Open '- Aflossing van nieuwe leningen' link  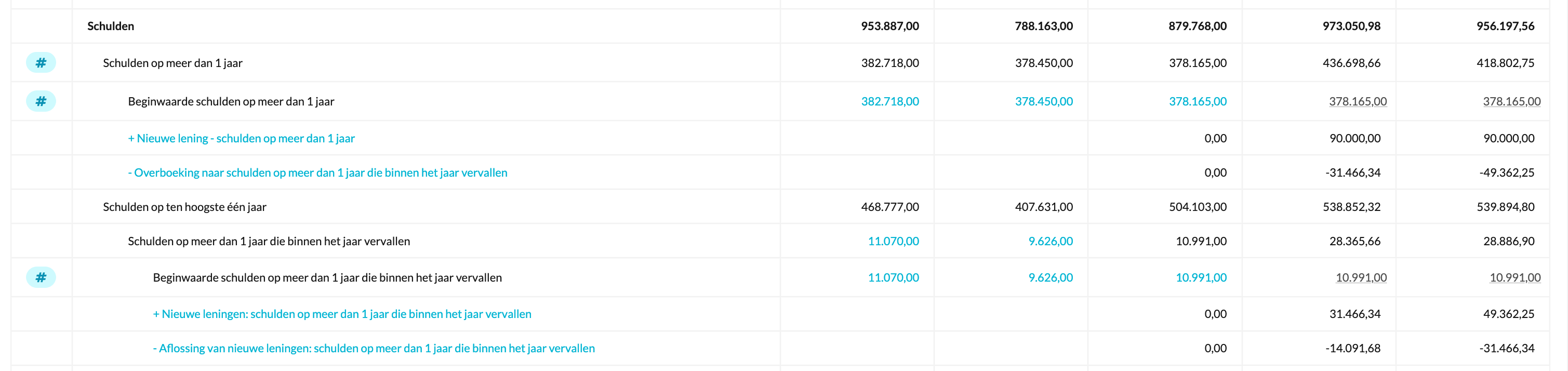point(374,348)
